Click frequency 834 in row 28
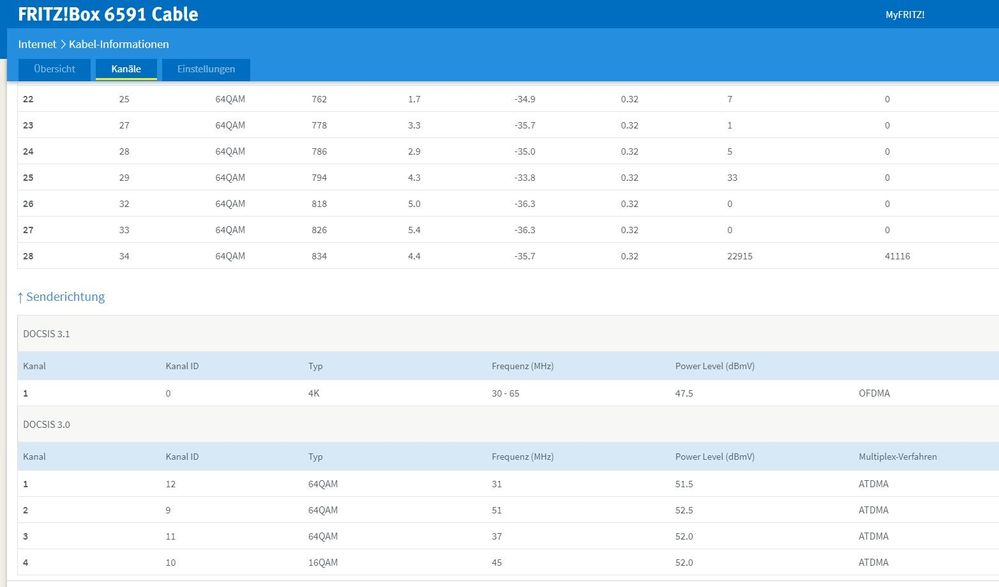999x587 pixels. [x=319, y=256]
